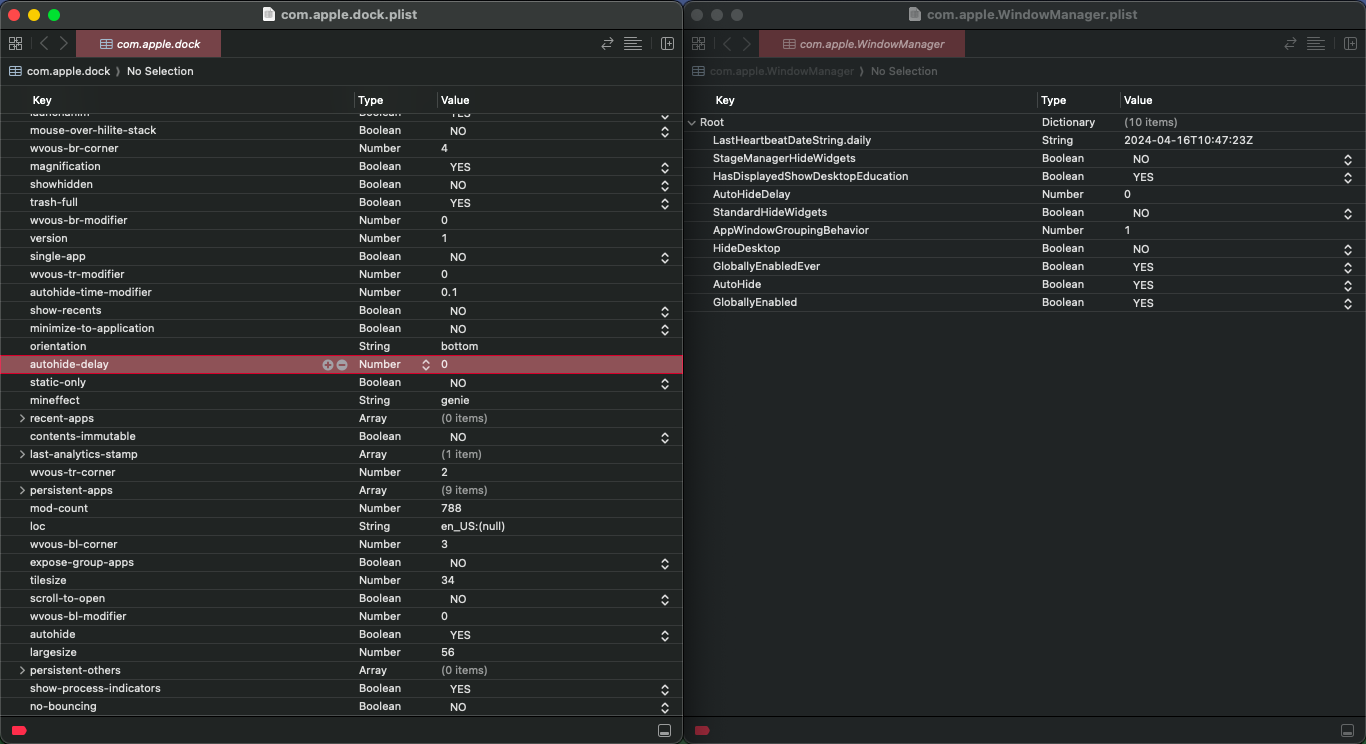Click com.apple.WindowManager breadcrumb table icon

pyautogui.click(x=698, y=71)
